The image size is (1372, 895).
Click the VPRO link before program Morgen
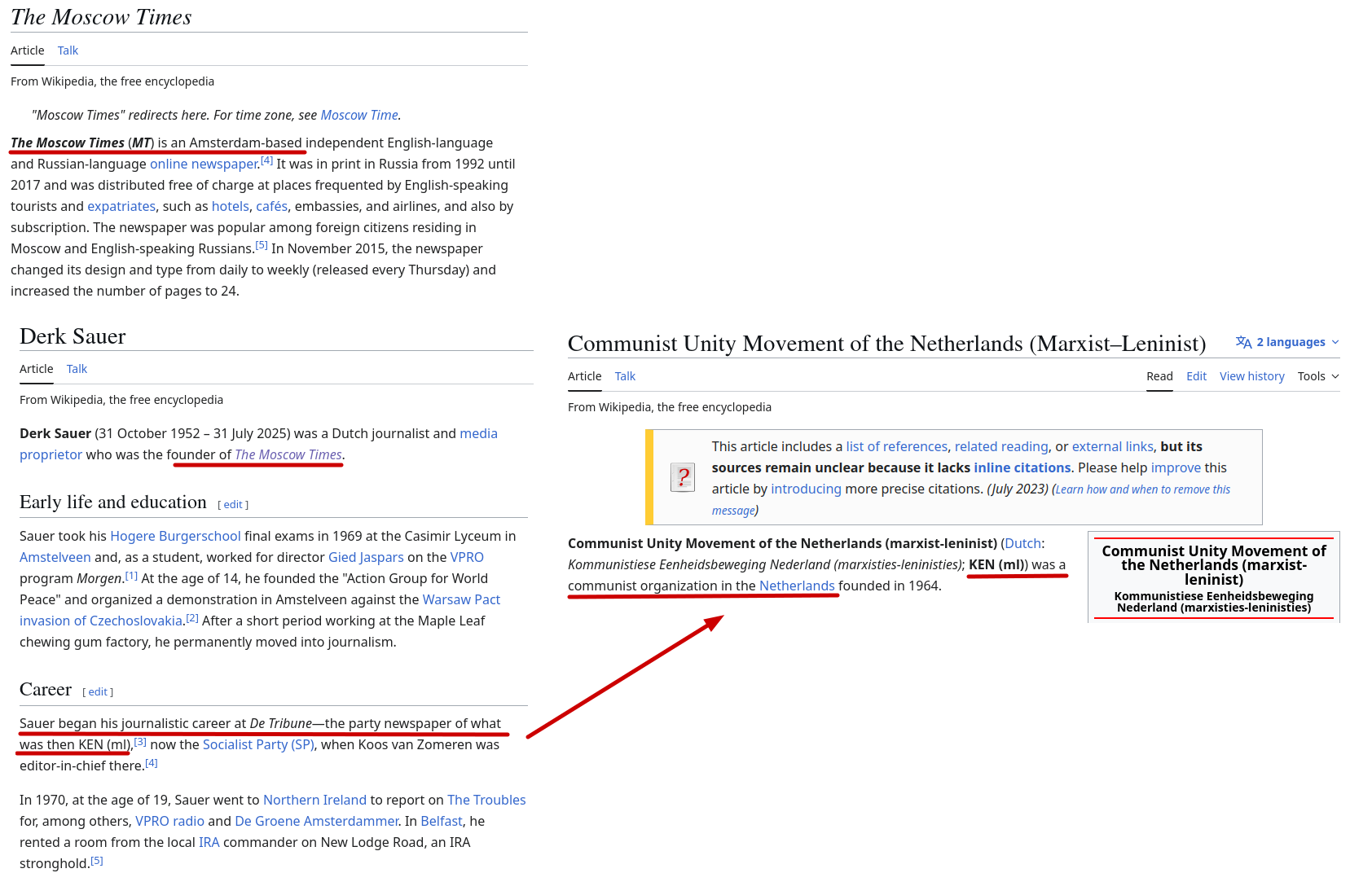pyautogui.click(x=467, y=557)
